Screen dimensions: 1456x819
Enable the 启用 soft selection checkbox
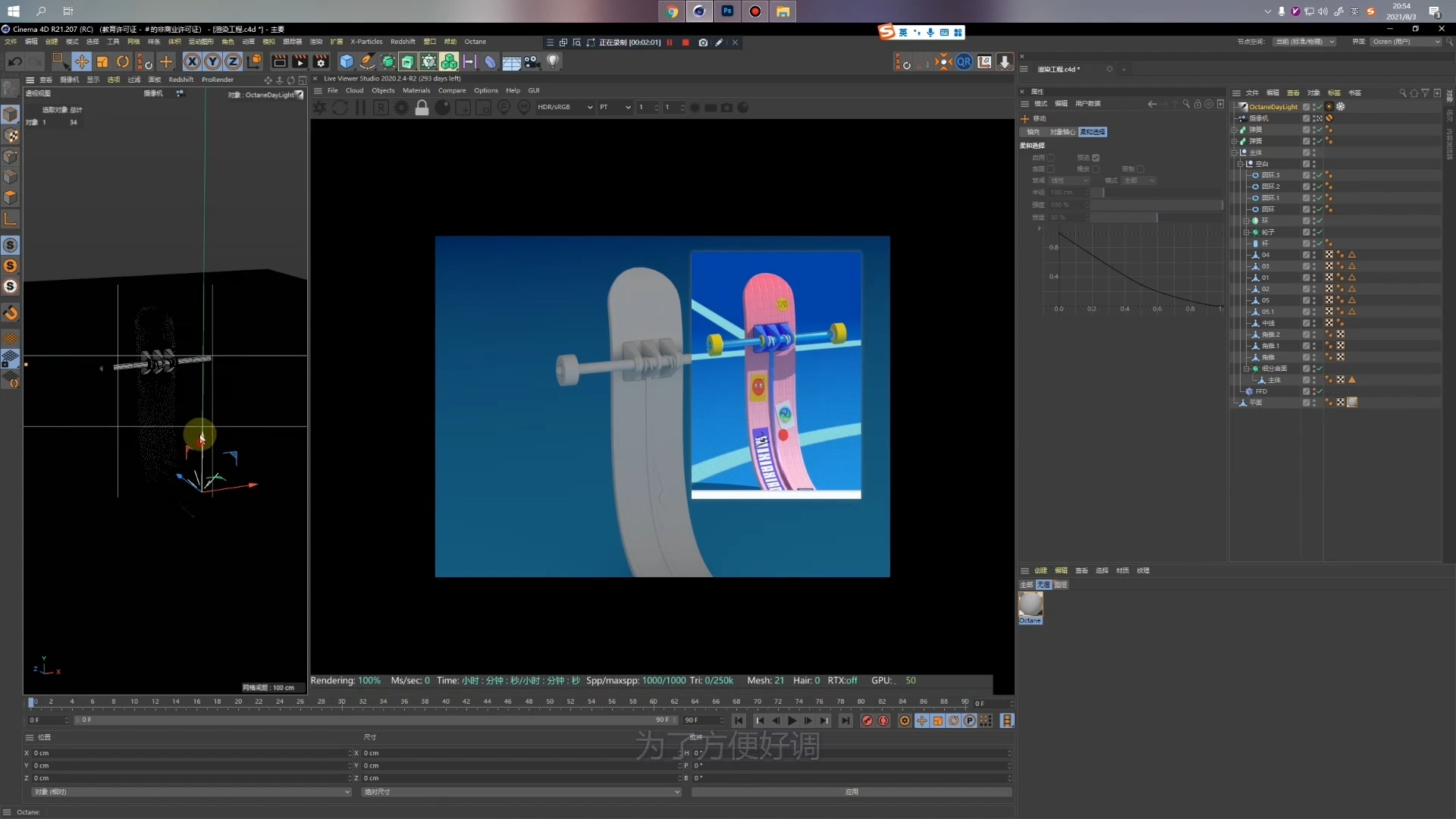(1051, 158)
